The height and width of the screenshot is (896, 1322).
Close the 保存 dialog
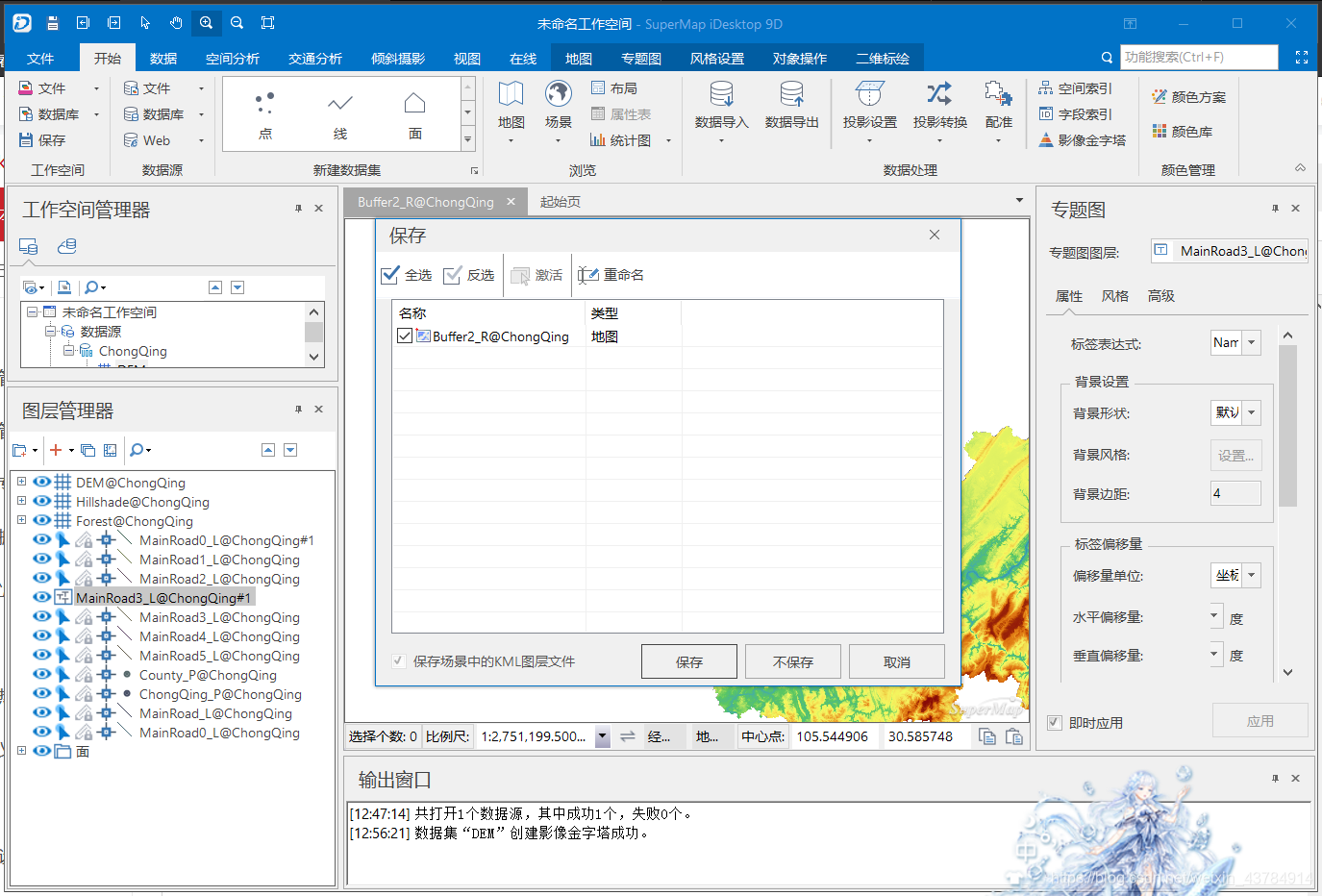935,235
